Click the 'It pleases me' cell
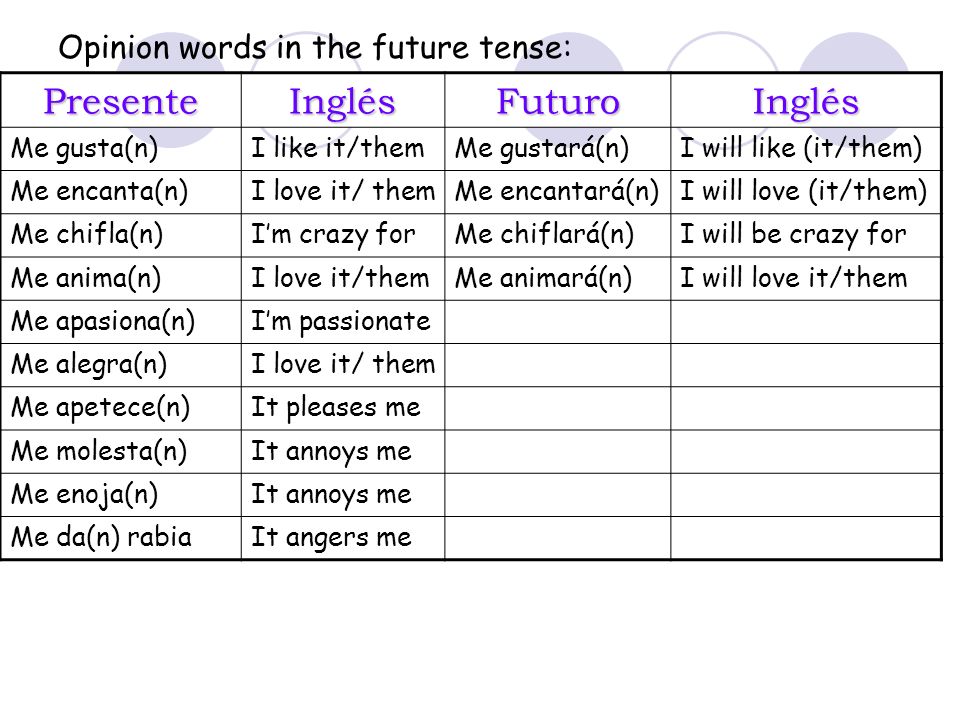 tap(343, 408)
